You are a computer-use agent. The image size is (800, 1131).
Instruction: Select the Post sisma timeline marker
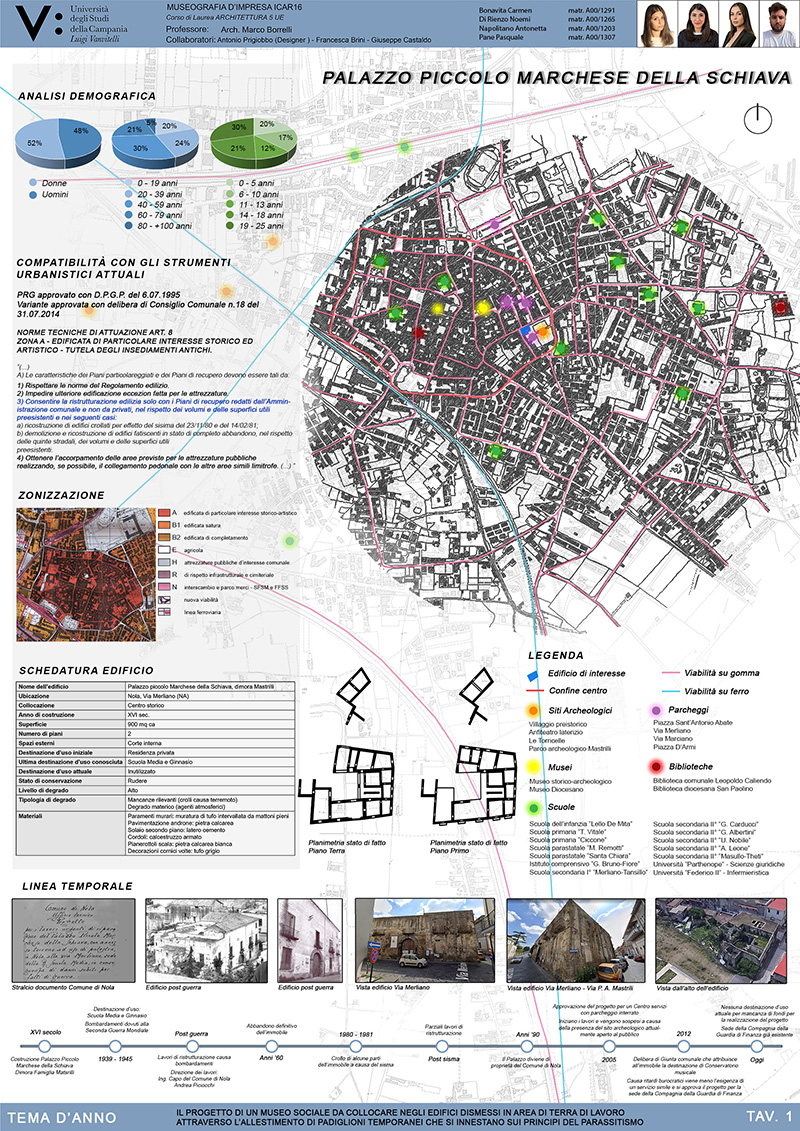click(x=441, y=1046)
